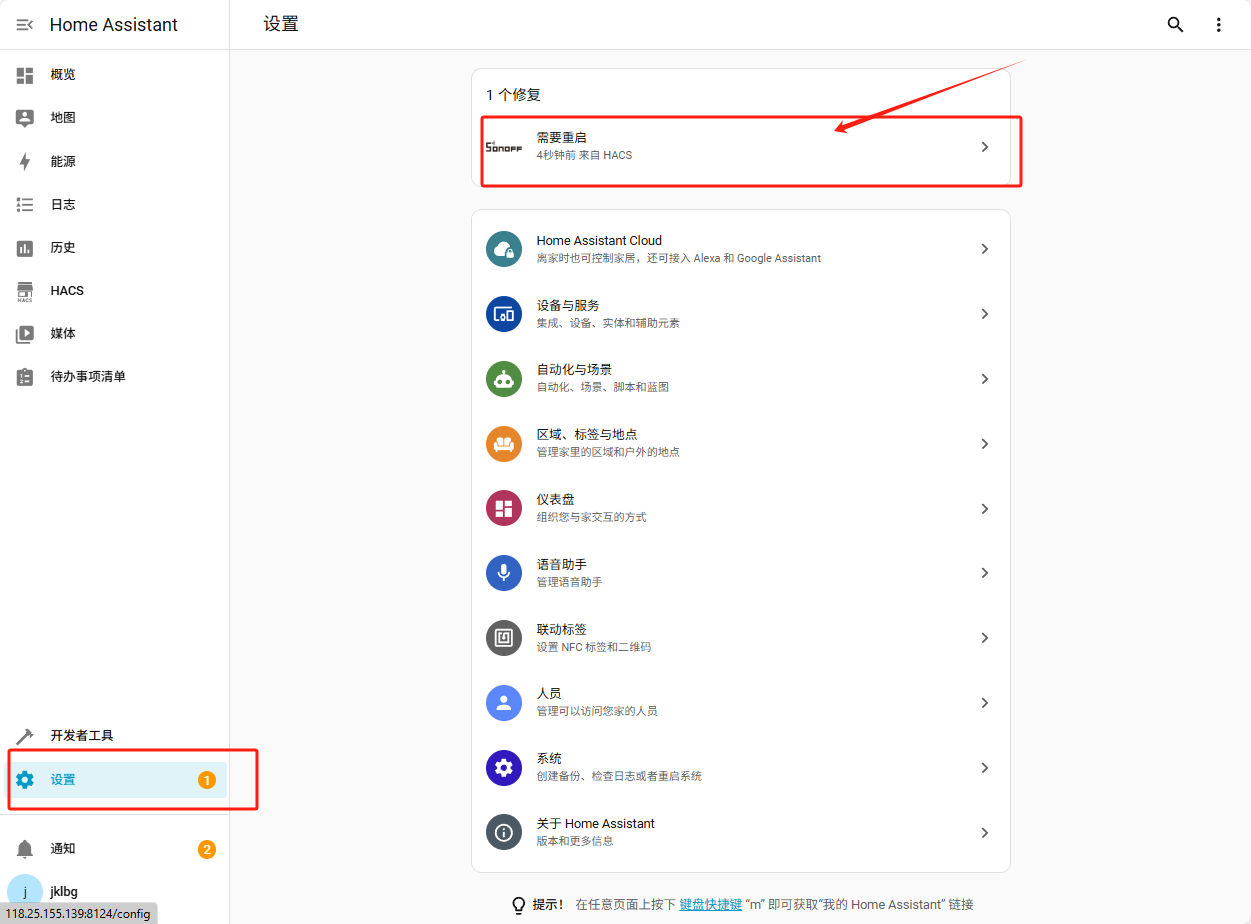Open chevron on 系统 row
This screenshot has width=1251, height=924.
click(985, 768)
